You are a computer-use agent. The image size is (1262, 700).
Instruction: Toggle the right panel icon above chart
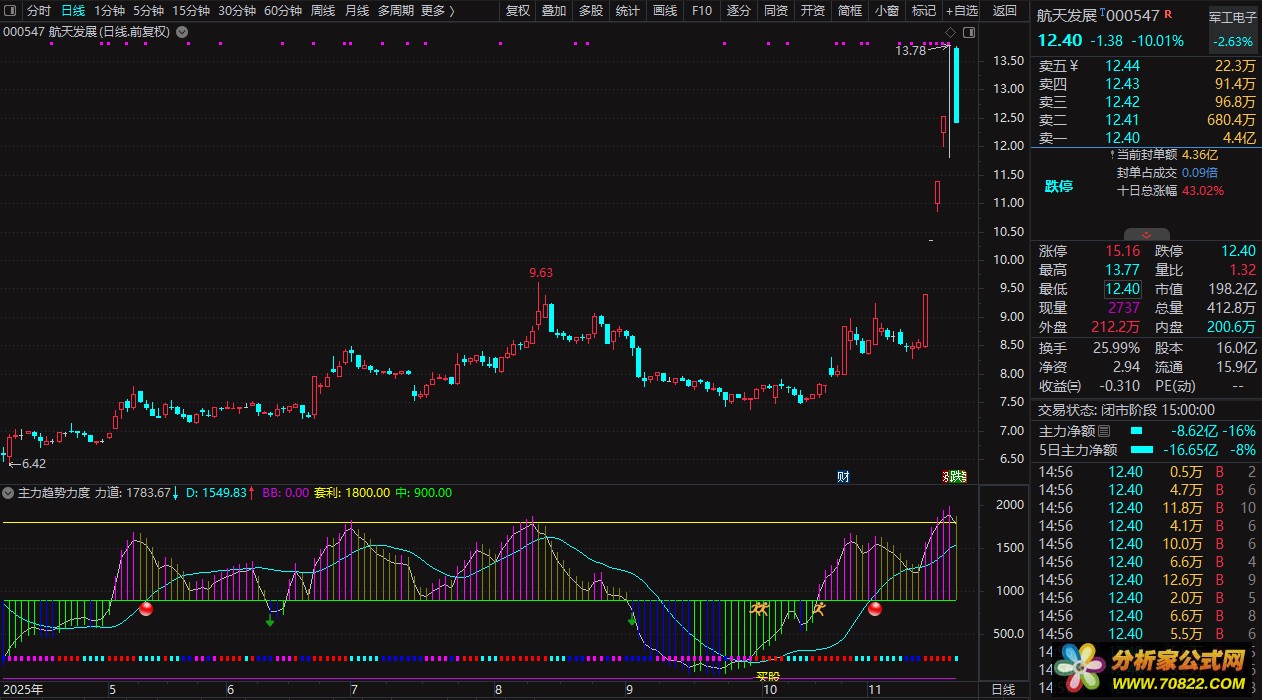pos(967,33)
